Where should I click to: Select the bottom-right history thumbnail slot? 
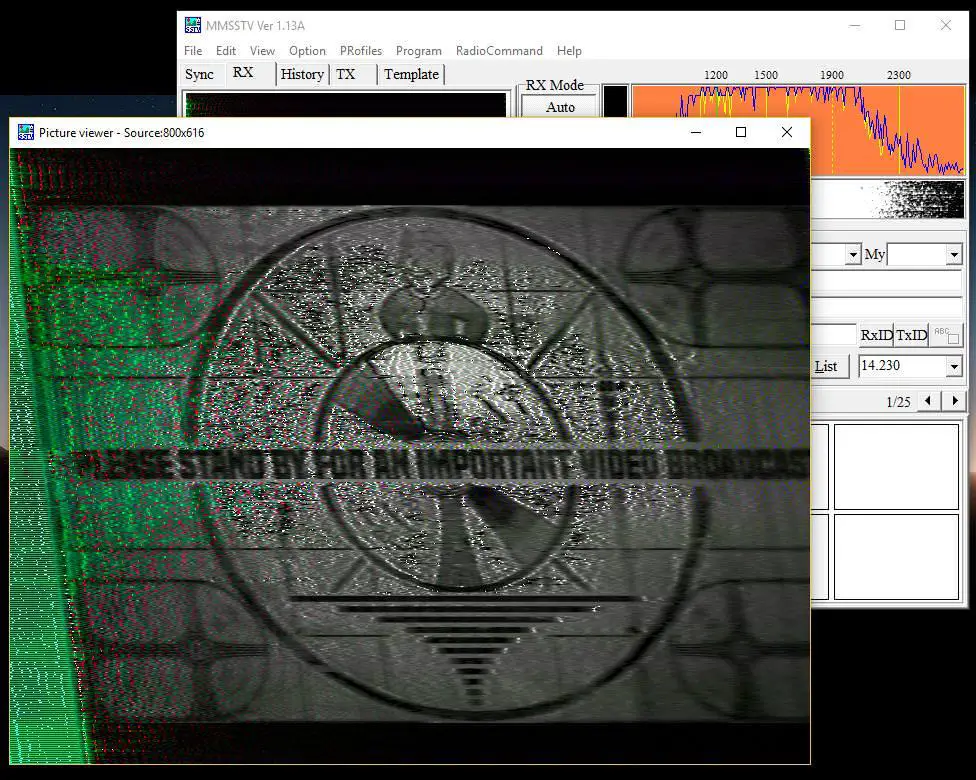pyautogui.click(x=896, y=557)
